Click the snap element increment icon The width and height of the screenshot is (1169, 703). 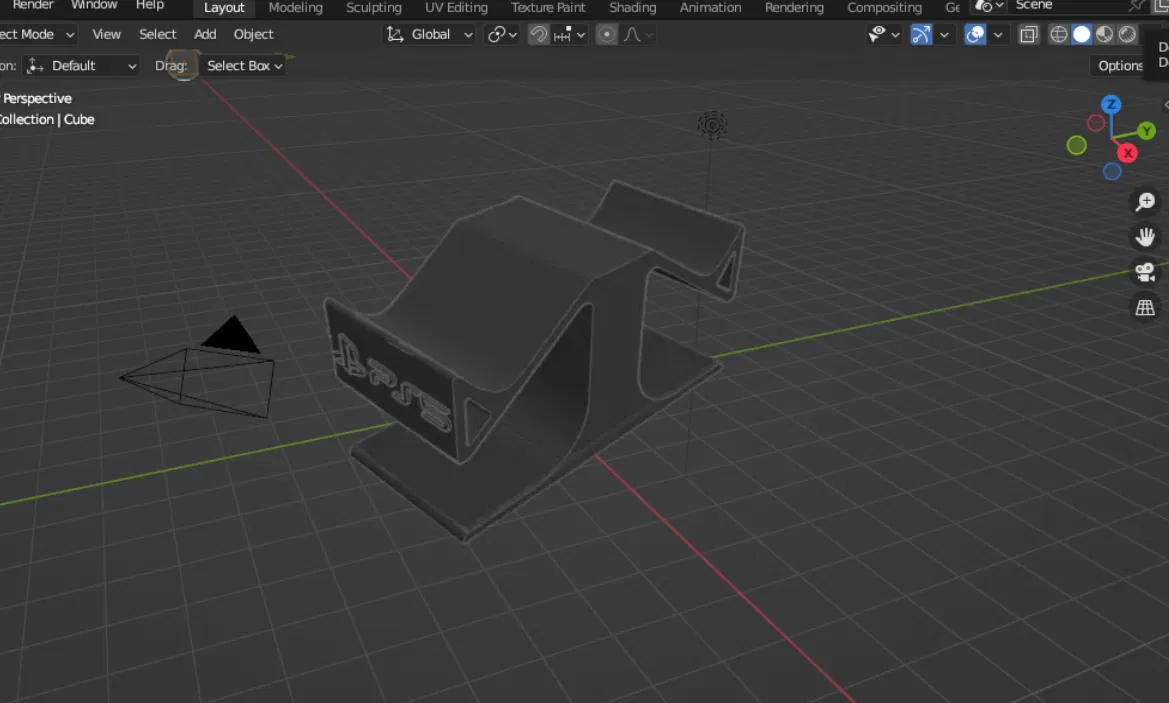(563, 34)
